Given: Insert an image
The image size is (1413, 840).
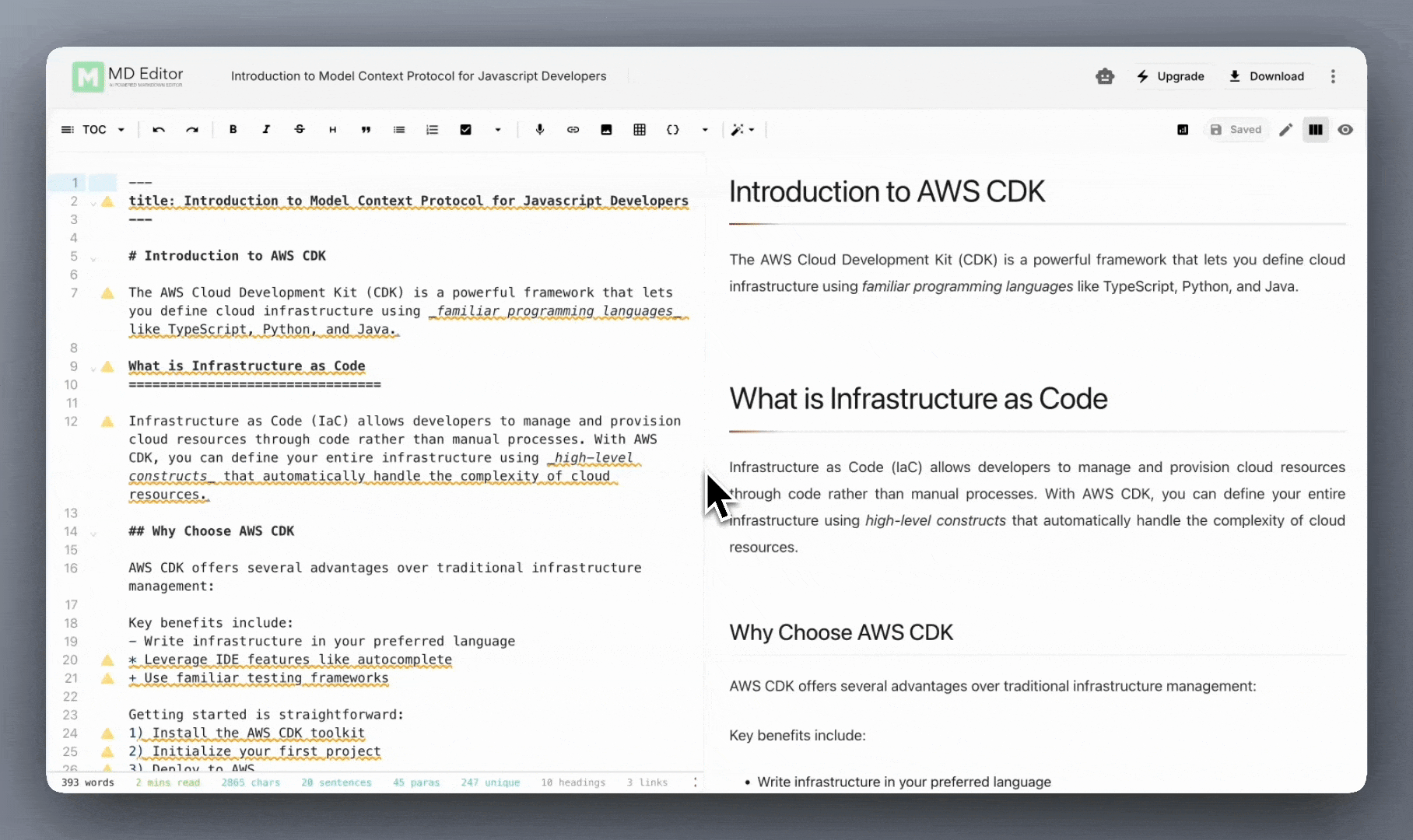Looking at the screenshot, I should click(606, 129).
